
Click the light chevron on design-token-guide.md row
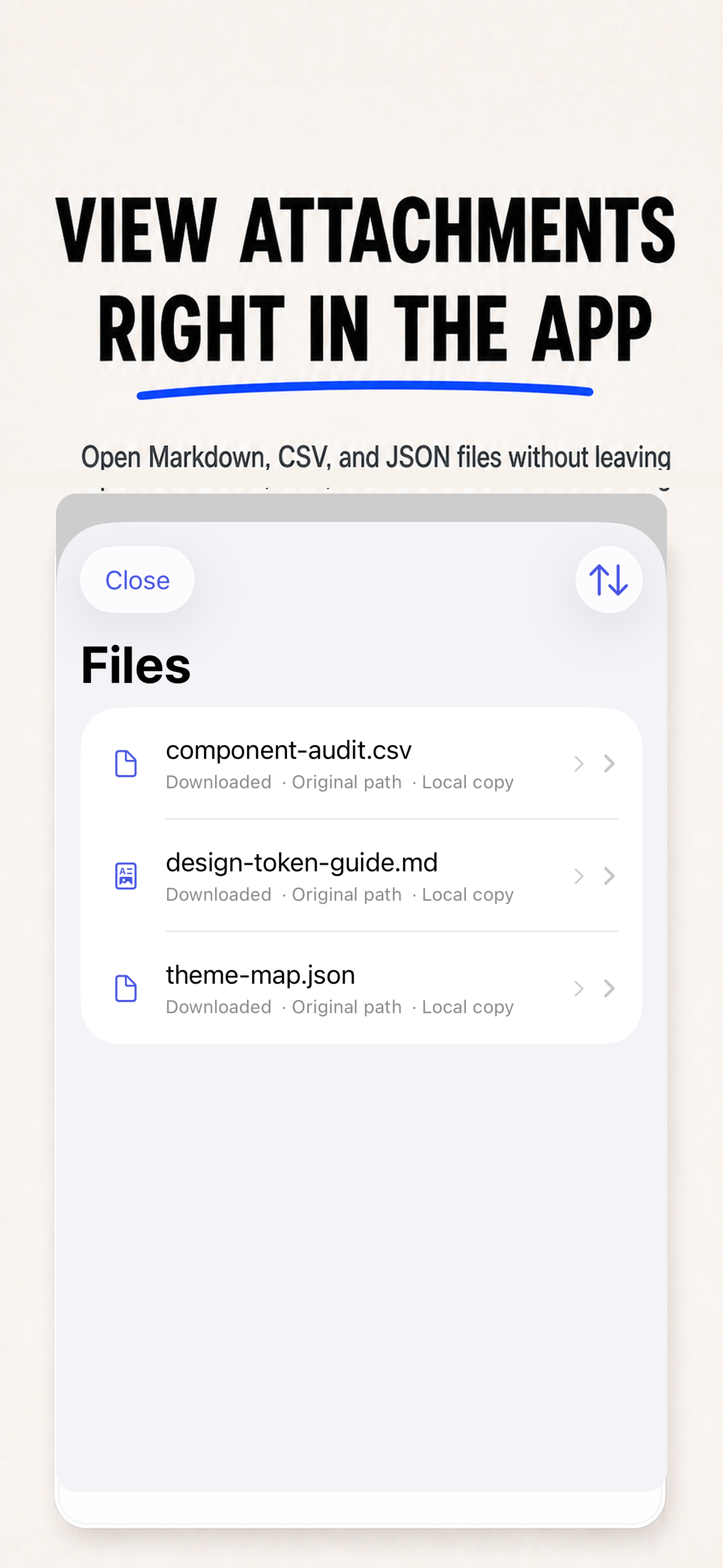579,876
